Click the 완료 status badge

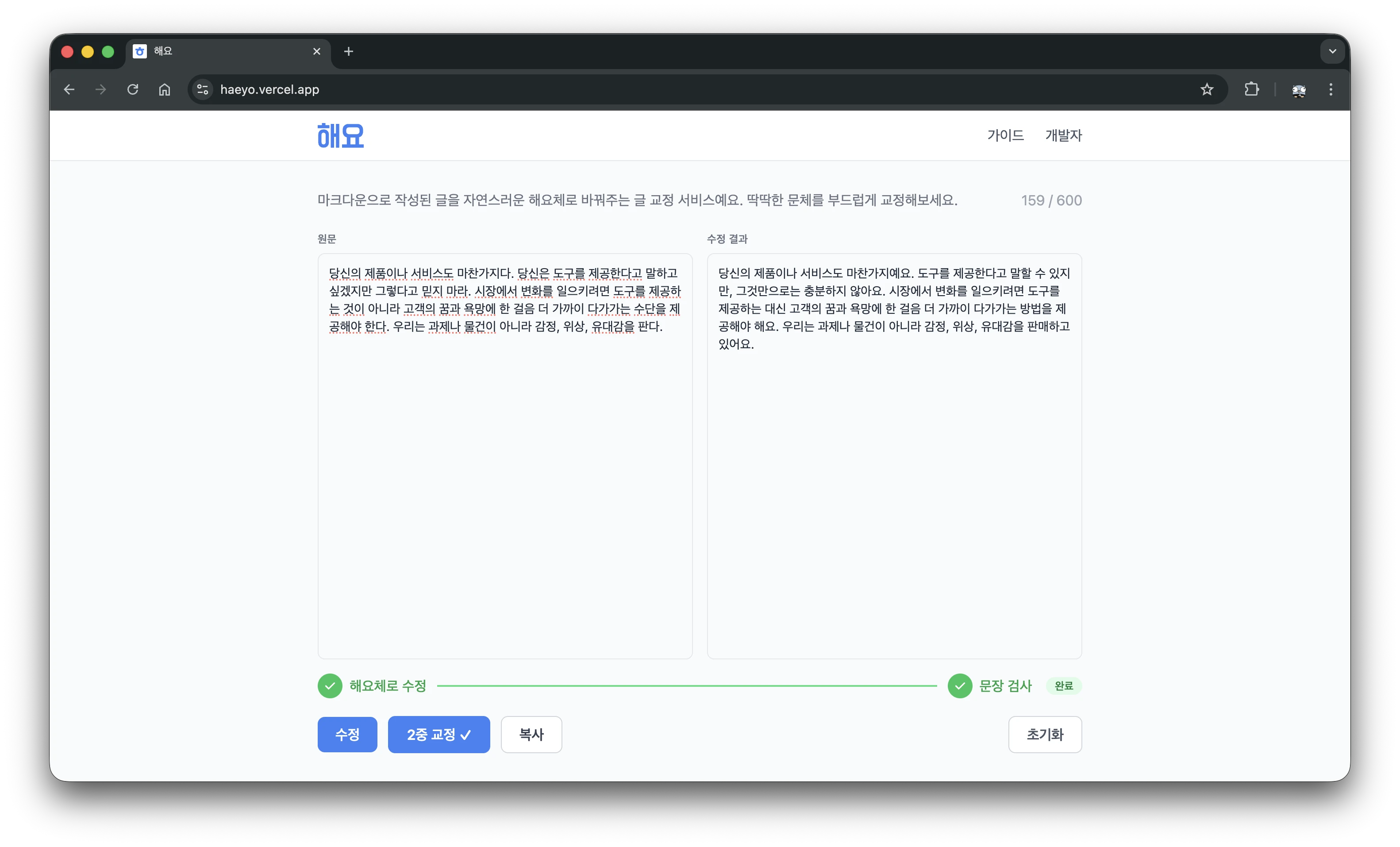(x=1064, y=685)
